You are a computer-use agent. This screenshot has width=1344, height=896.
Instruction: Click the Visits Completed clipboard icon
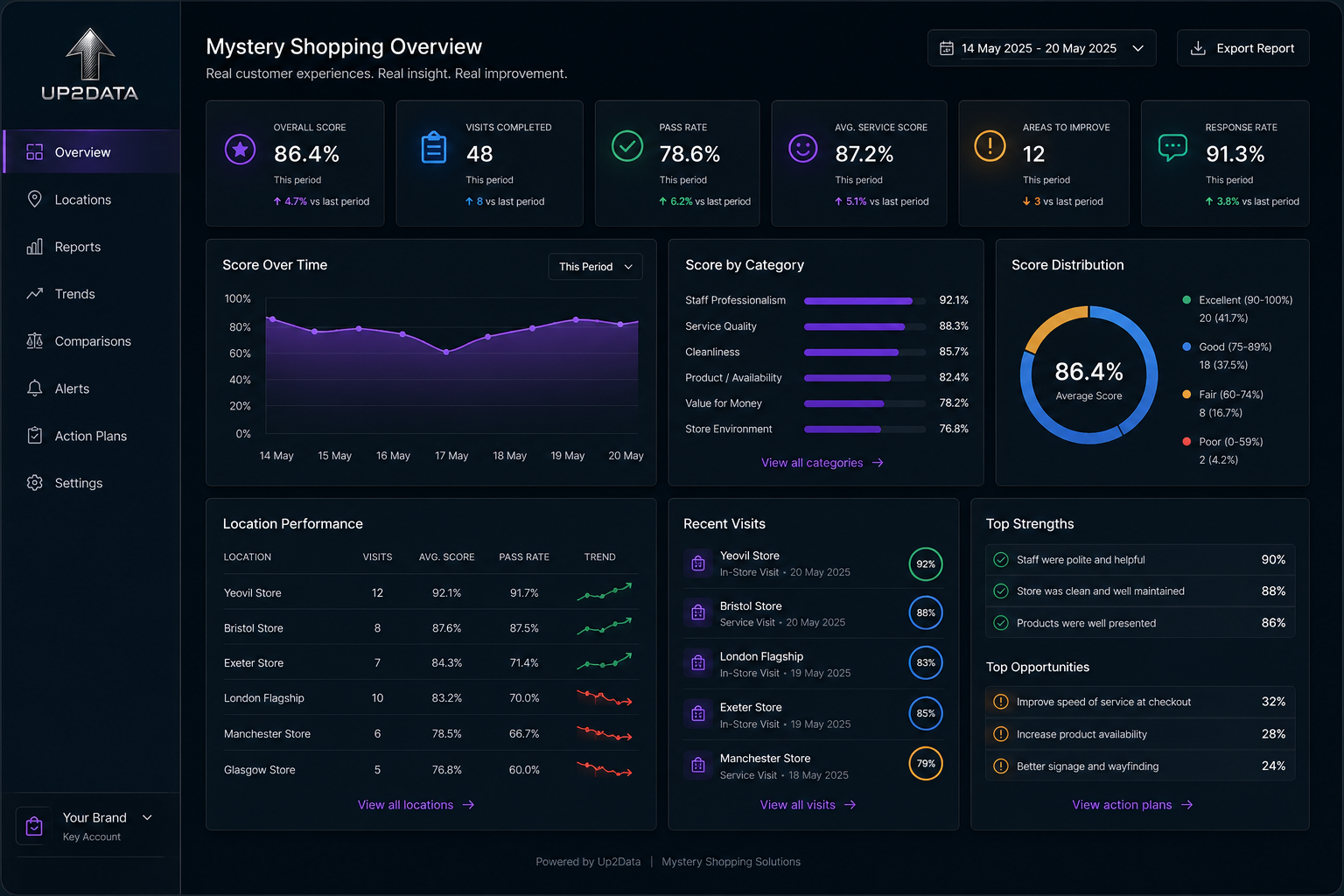434,147
